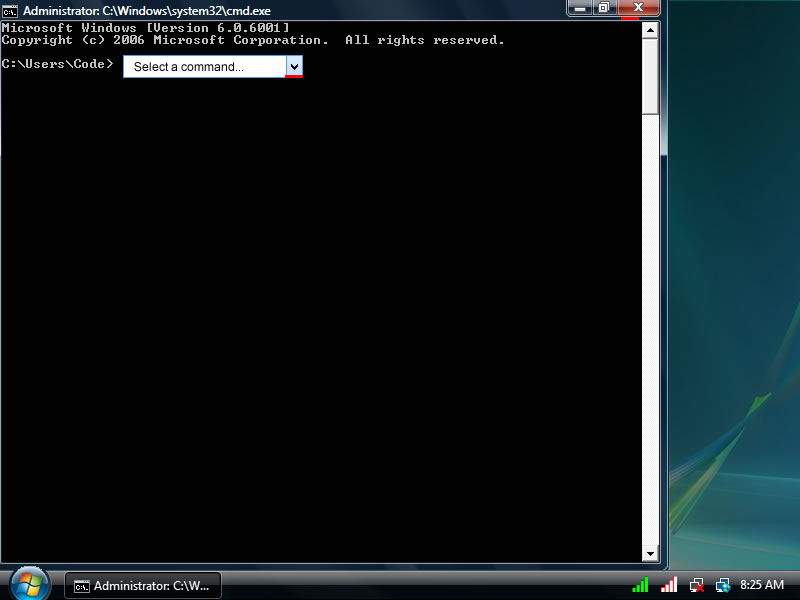The width and height of the screenshot is (800, 600).
Task: Click the desktop wallpaper beside the console
Action: [x=735, y=300]
